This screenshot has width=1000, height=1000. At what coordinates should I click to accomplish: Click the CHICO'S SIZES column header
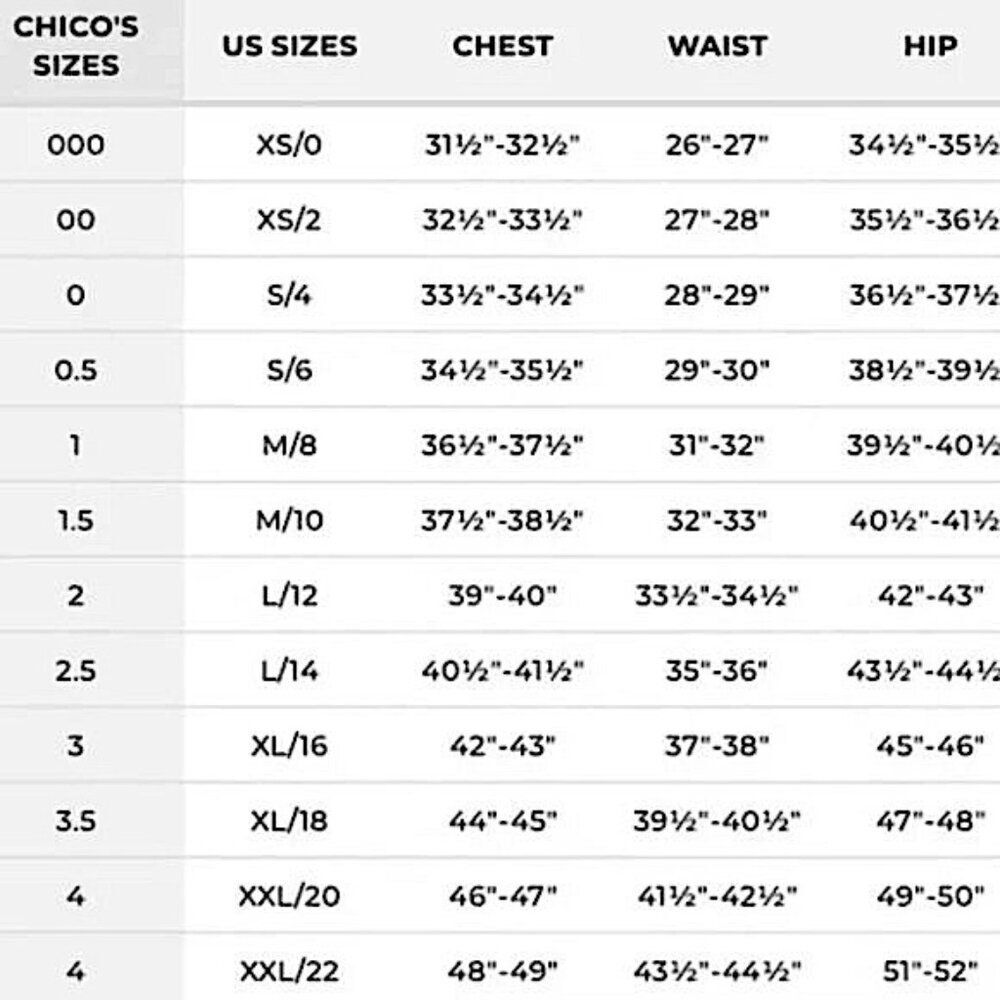point(76,46)
